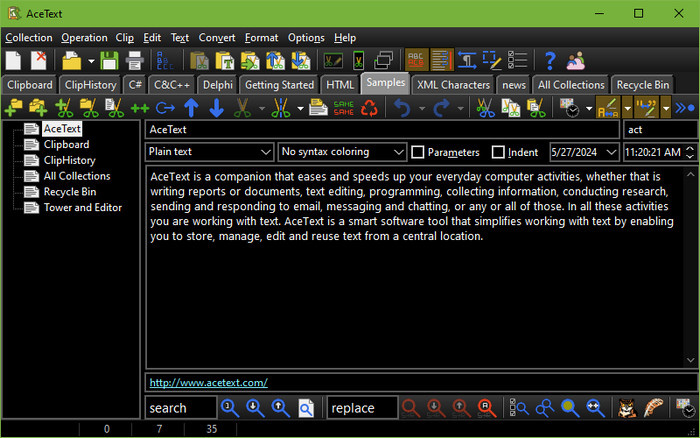This screenshot has width=700, height=438.
Task: Click the double green plus icon
Action: [140, 108]
